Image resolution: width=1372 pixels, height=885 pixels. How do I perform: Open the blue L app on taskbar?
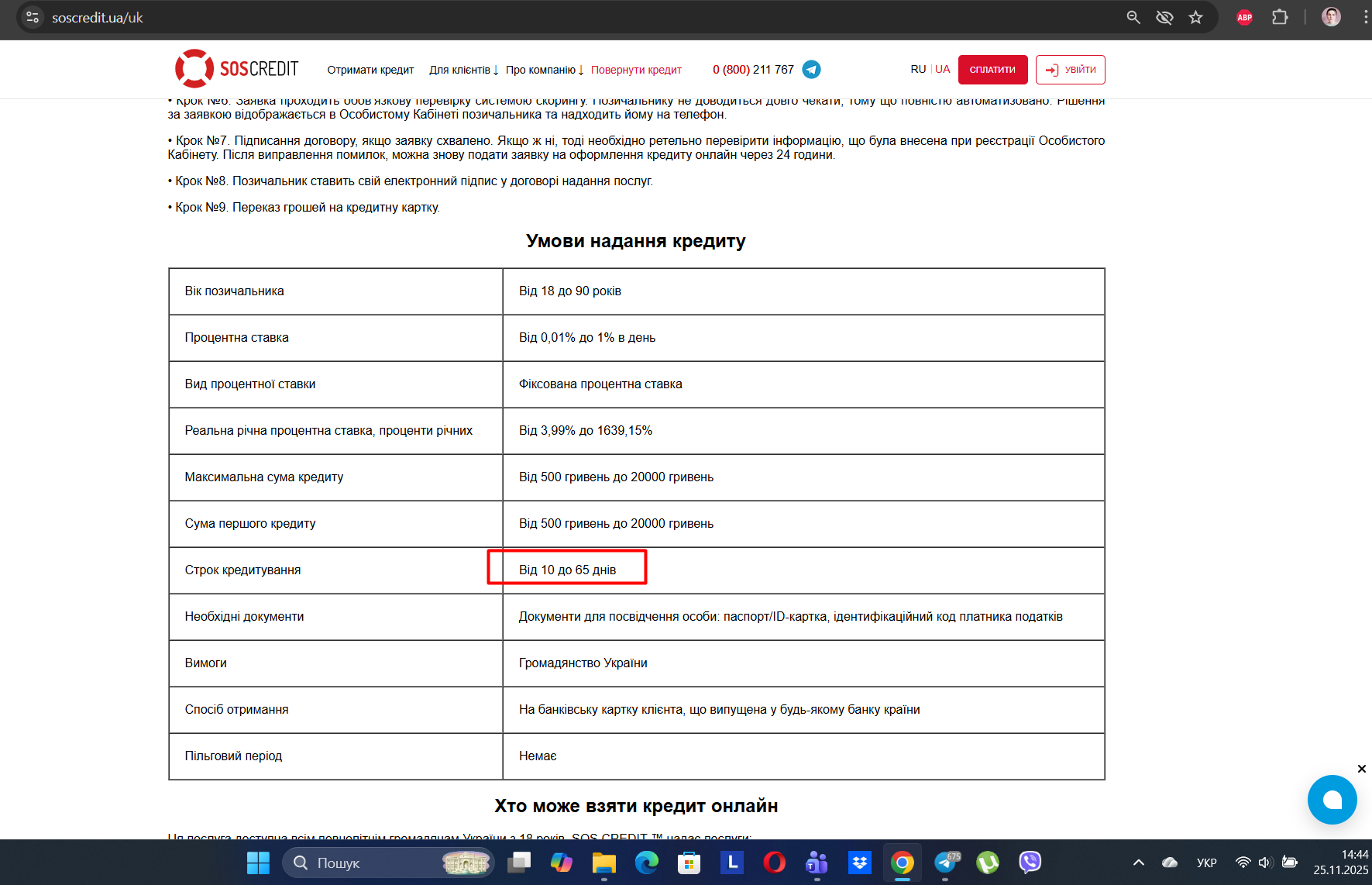731,862
